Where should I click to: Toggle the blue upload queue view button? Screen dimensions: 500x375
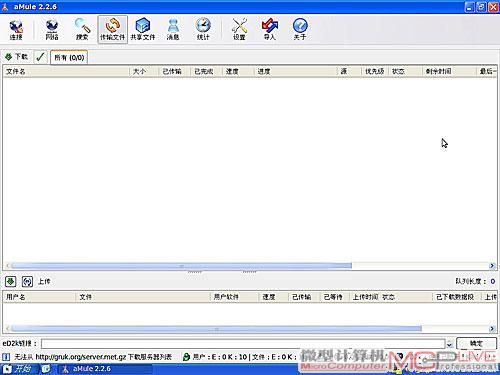pyautogui.click(x=27, y=282)
